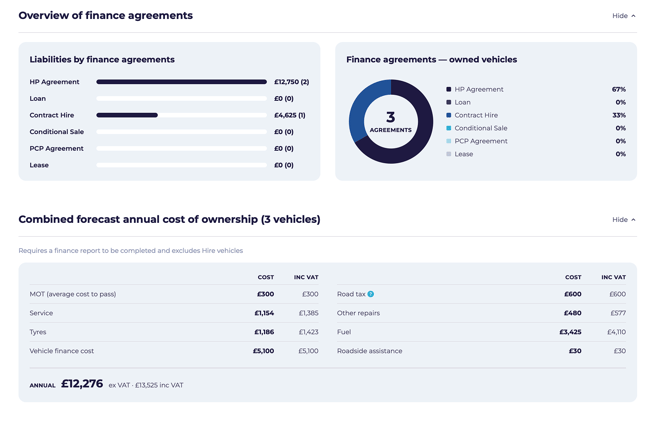
Task: Click the Roadside assistance cost £30 value
Action: point(575,351)
